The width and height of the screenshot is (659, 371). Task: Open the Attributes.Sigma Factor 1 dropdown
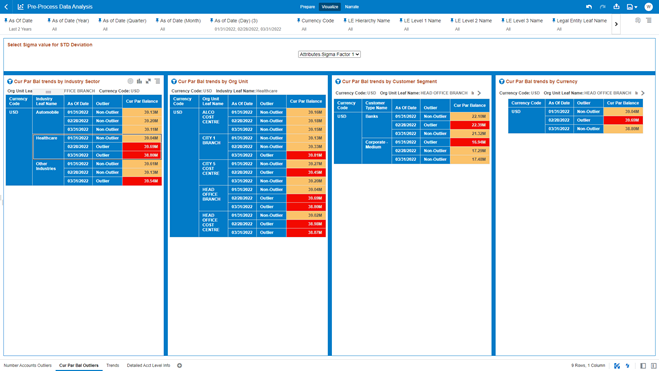(329, 54)
